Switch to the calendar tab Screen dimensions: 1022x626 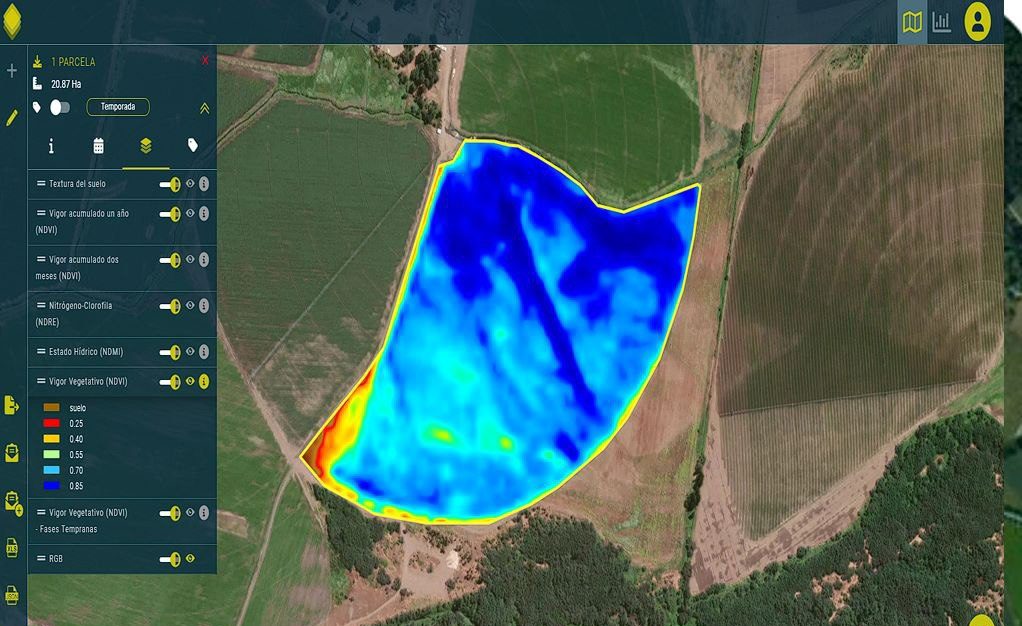point(98,146)
